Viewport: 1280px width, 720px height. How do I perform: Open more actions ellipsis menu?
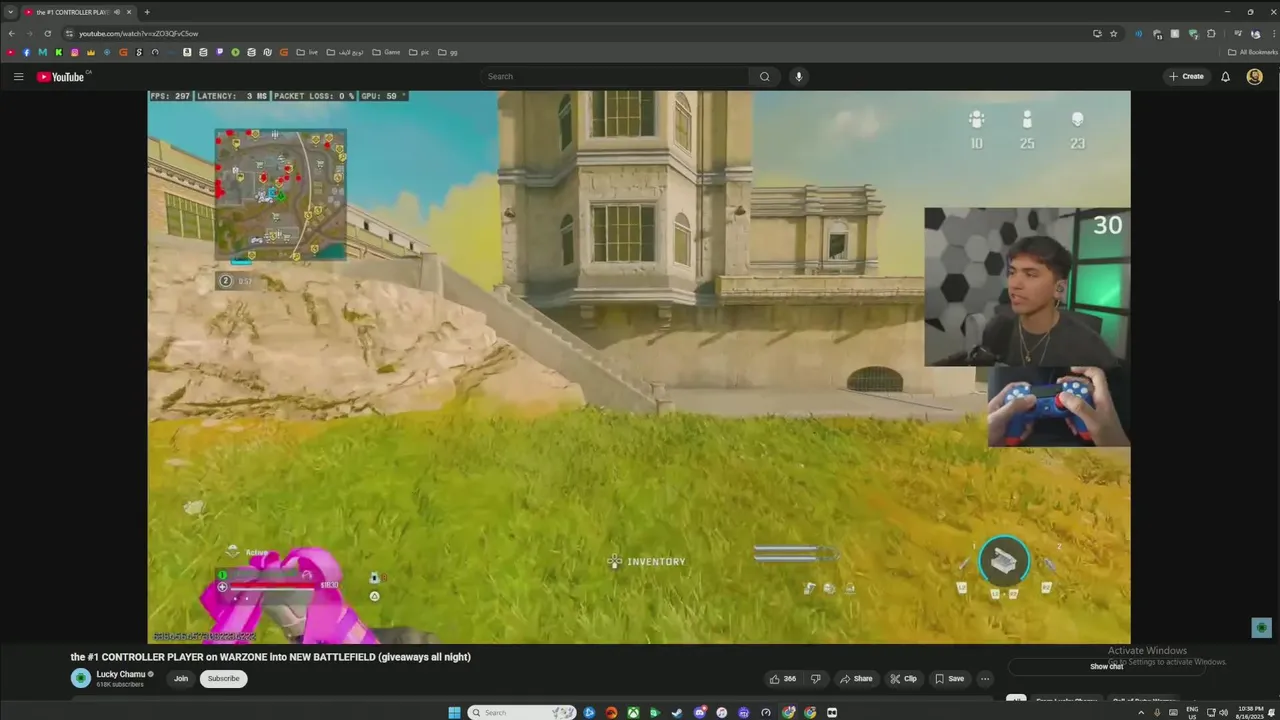(985, 679)
